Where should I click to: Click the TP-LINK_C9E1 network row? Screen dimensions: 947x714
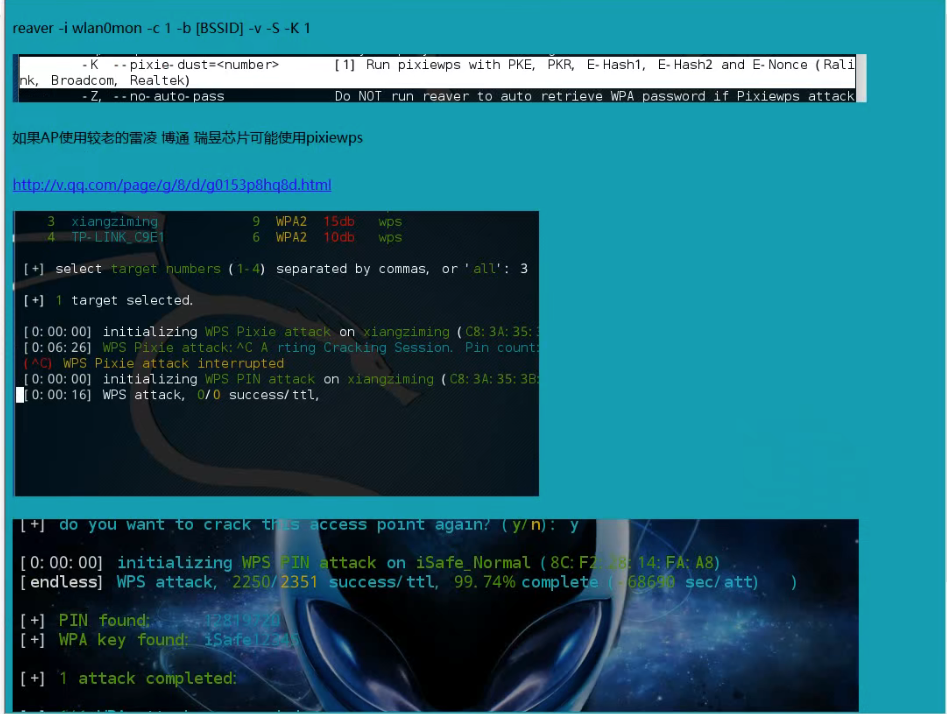click(225, 237)
